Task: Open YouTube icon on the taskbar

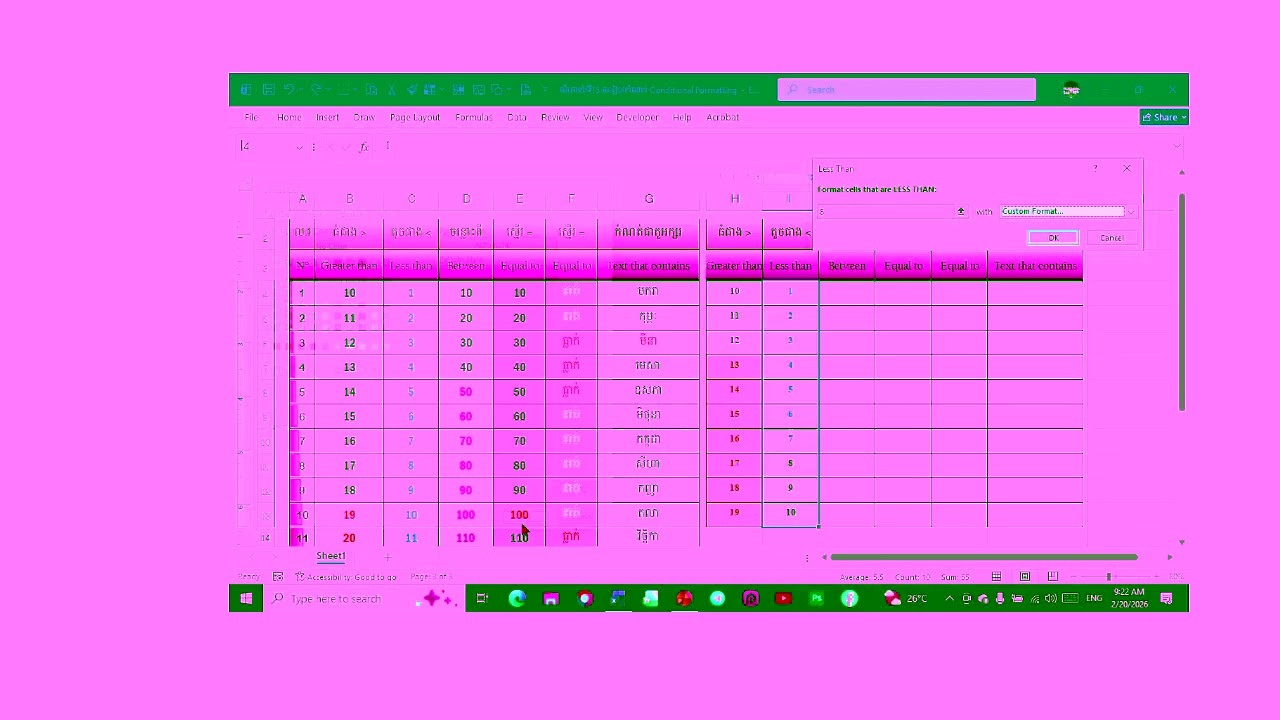Action: click(783, 599)
